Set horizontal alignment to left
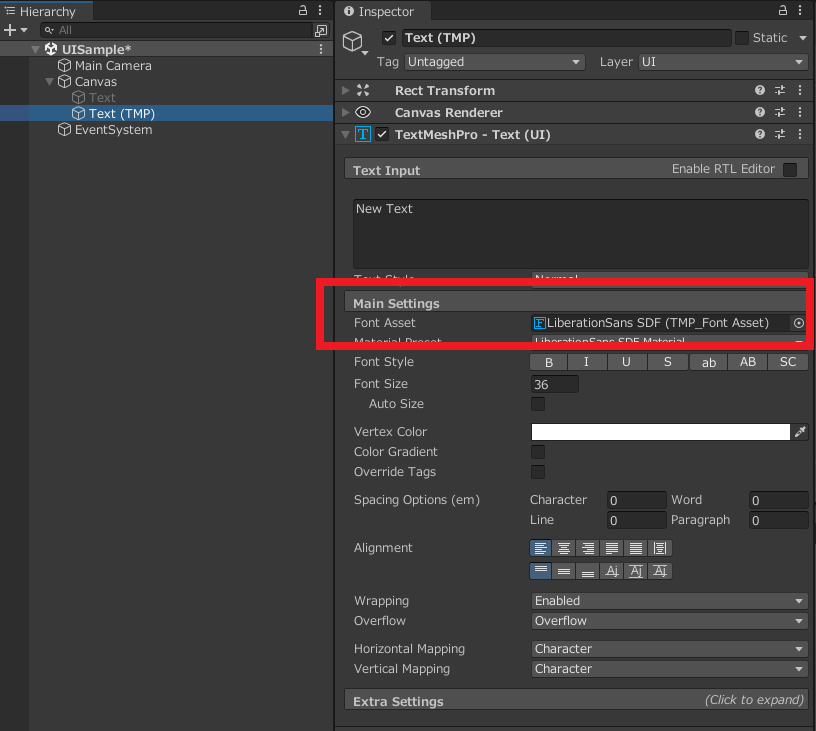 click(x=541, y=548)
